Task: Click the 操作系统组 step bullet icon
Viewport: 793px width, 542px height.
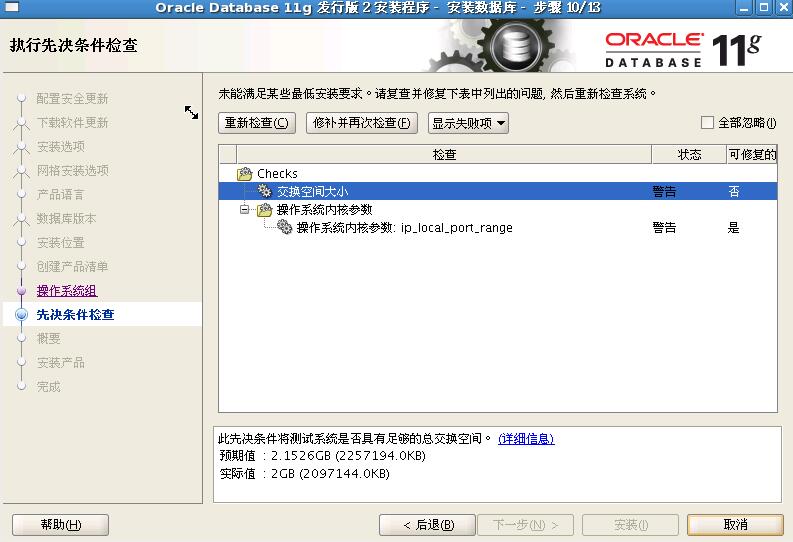Action: coord(21,291)
